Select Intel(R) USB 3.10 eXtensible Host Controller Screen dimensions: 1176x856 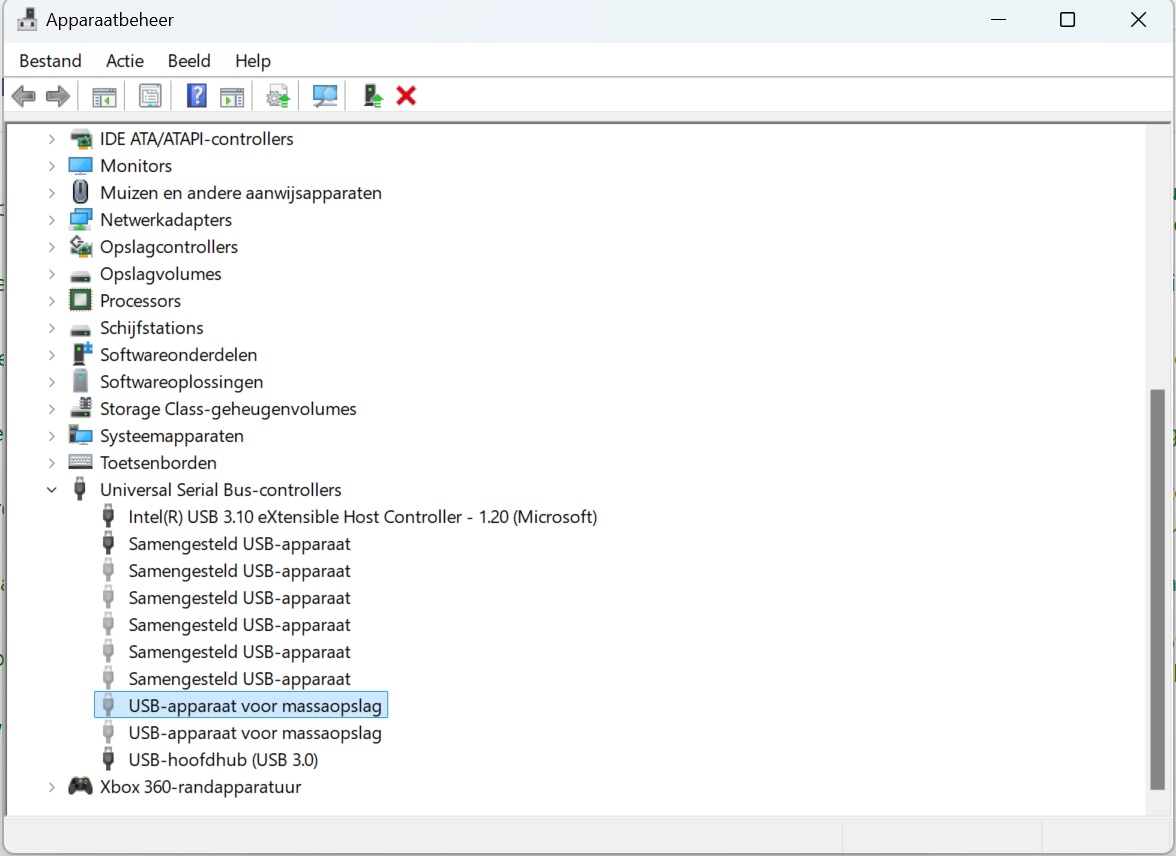362,517
